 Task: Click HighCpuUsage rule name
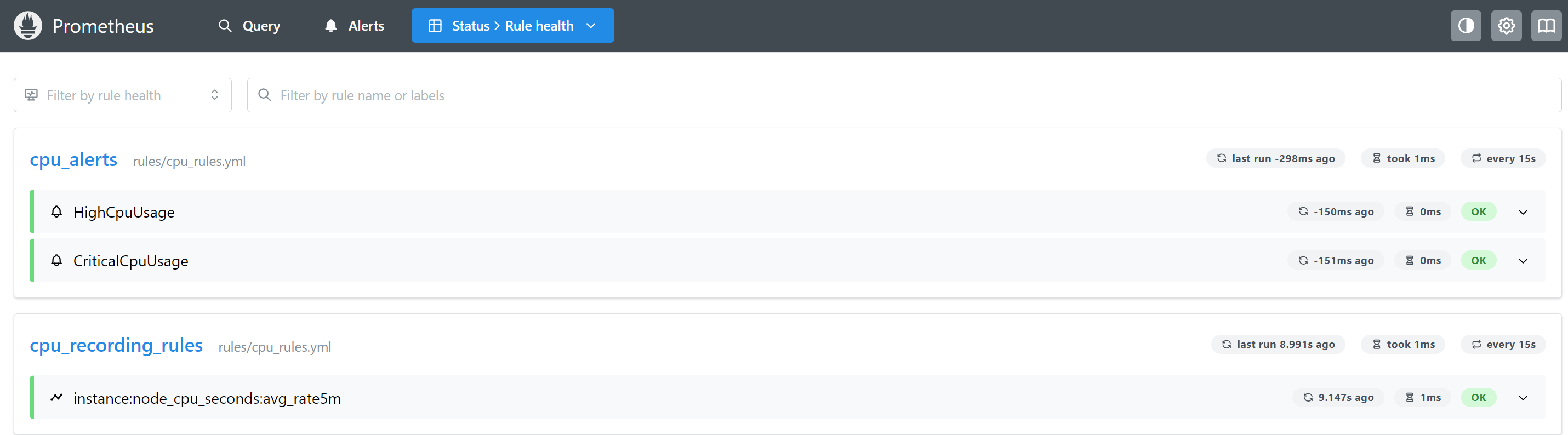pyautogui.click(x=123, y=211)
